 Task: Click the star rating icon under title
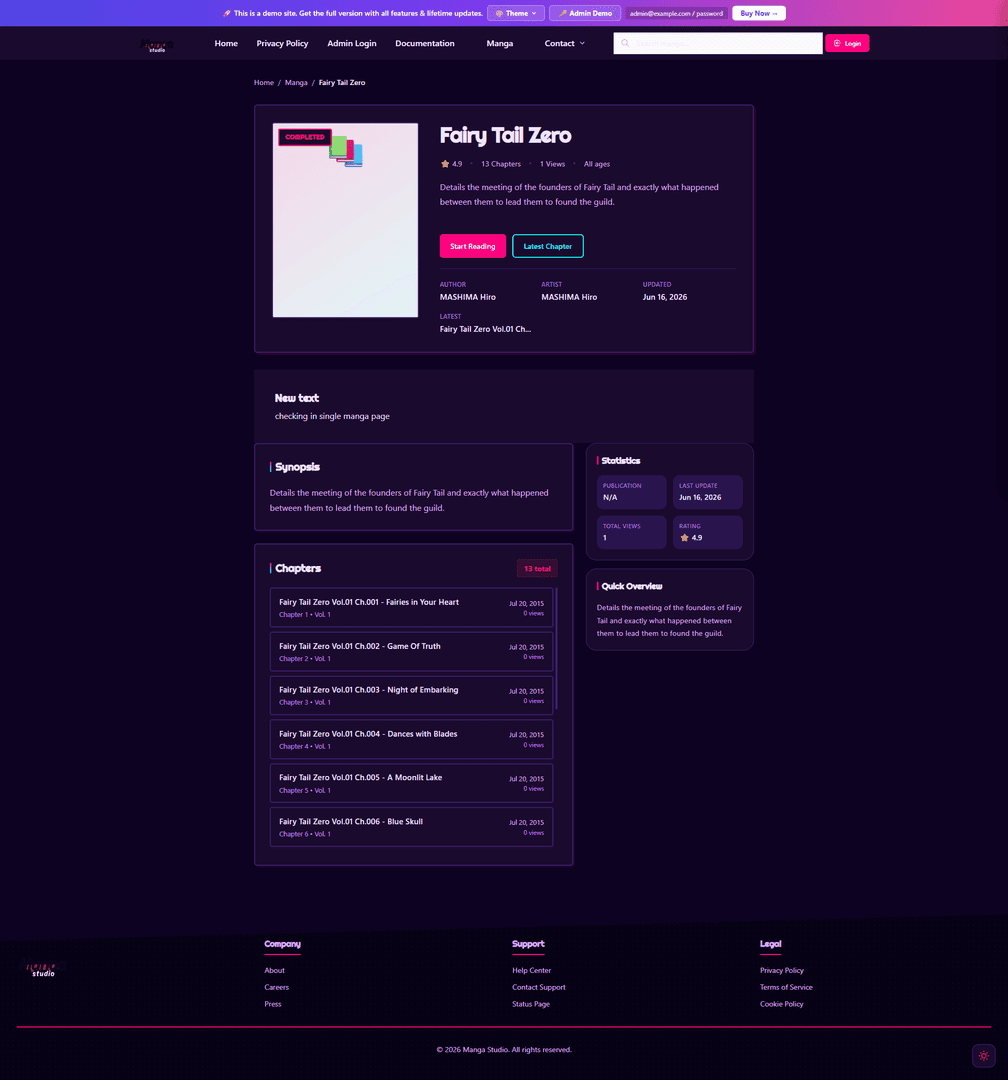445,164
